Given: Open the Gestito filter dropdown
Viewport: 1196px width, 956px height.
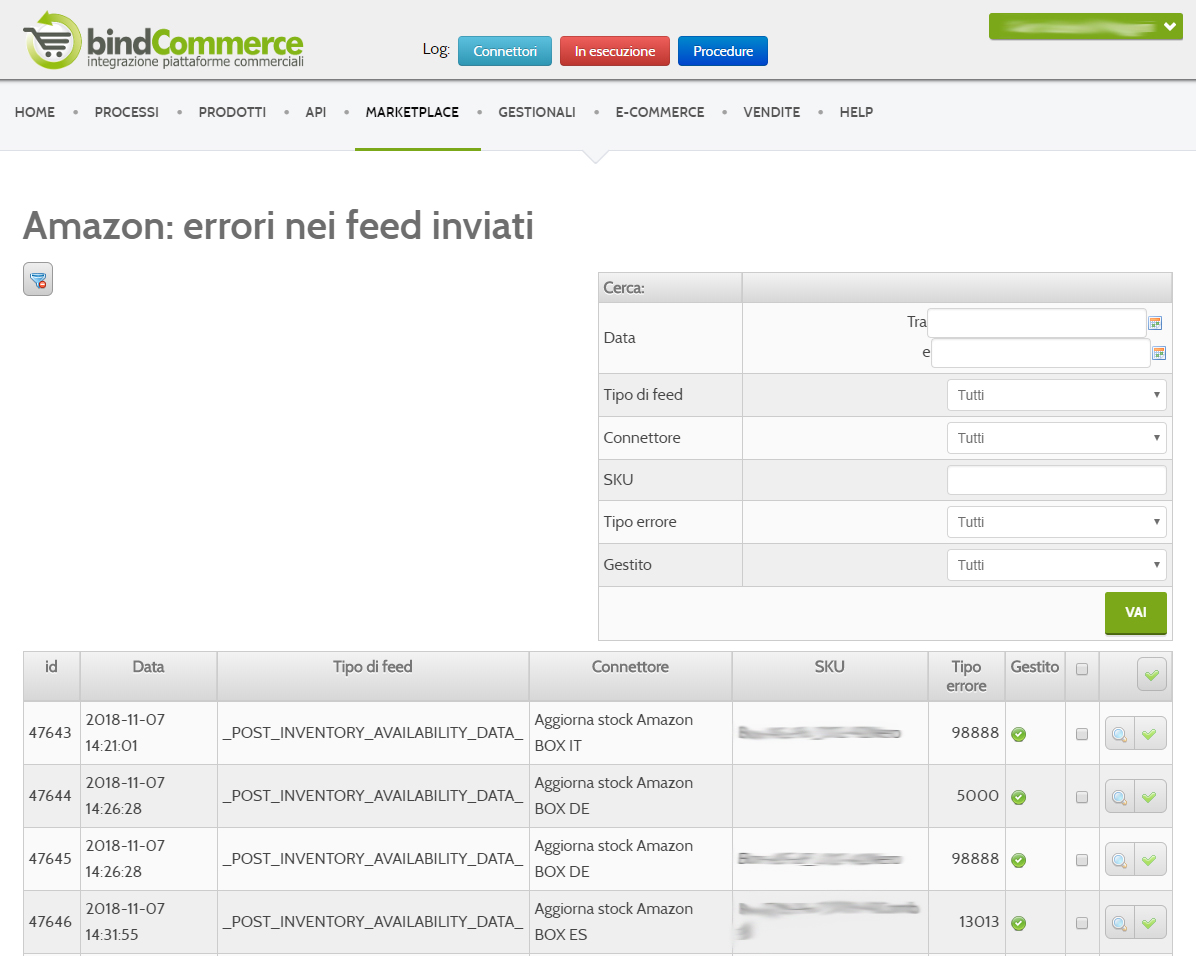Looking at the screenshot, I should [1056, 565].
